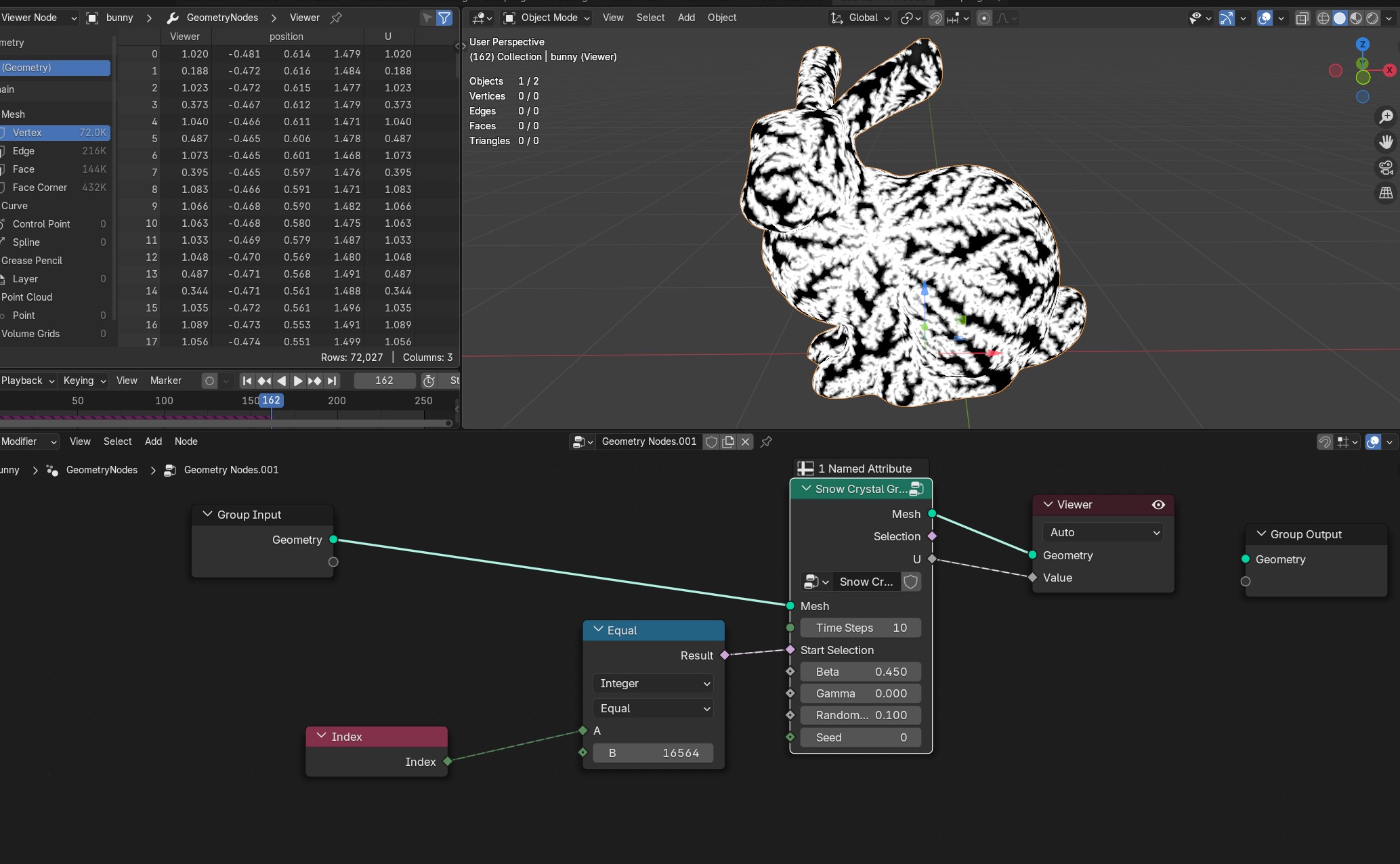Toggle auto keying record button in timeline
The height and width of the screenshot is (864, 1400).
click(209, 381)
